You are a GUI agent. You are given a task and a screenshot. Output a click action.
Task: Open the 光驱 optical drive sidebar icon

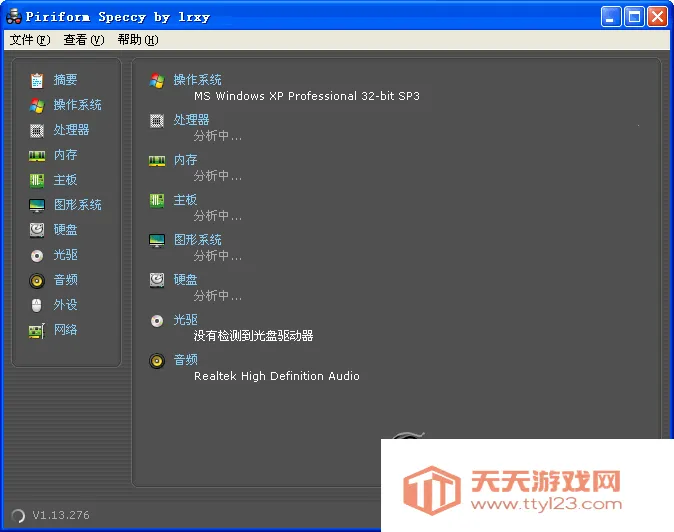[x=37, y=255]
